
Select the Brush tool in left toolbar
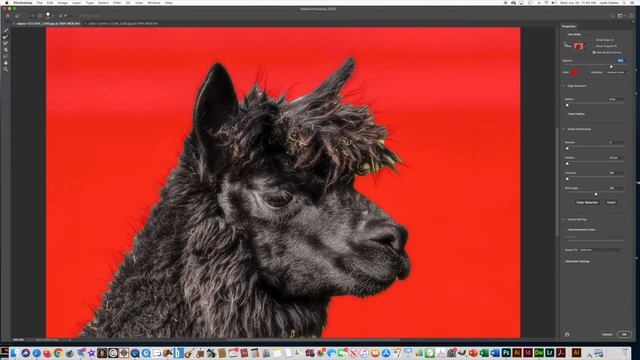tap(6, 43)
